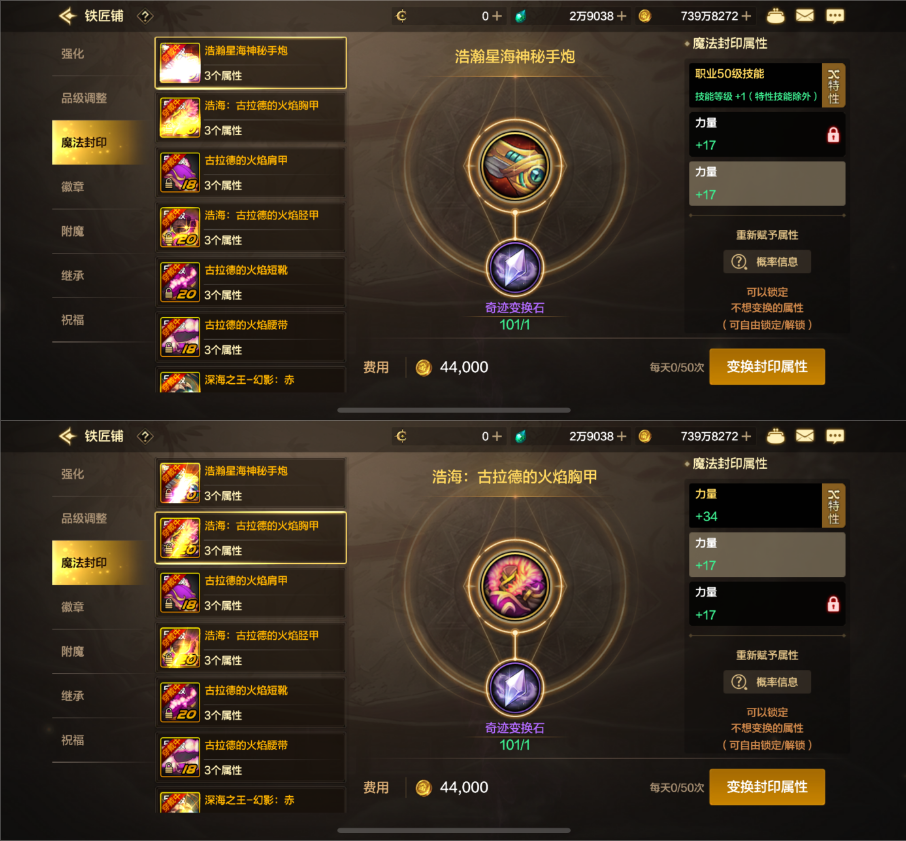Select highlighted 力量 +17 attribute in top panel
Viewport: 906px width, 841px height.
point(767,184)
